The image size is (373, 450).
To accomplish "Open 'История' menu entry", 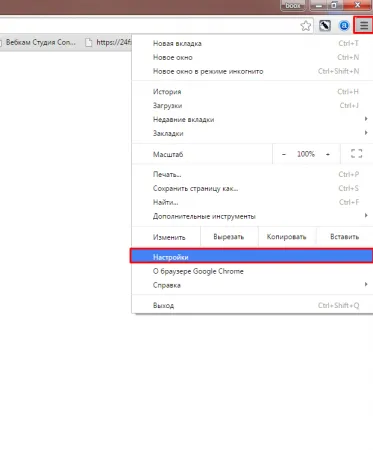I will 252,92.
